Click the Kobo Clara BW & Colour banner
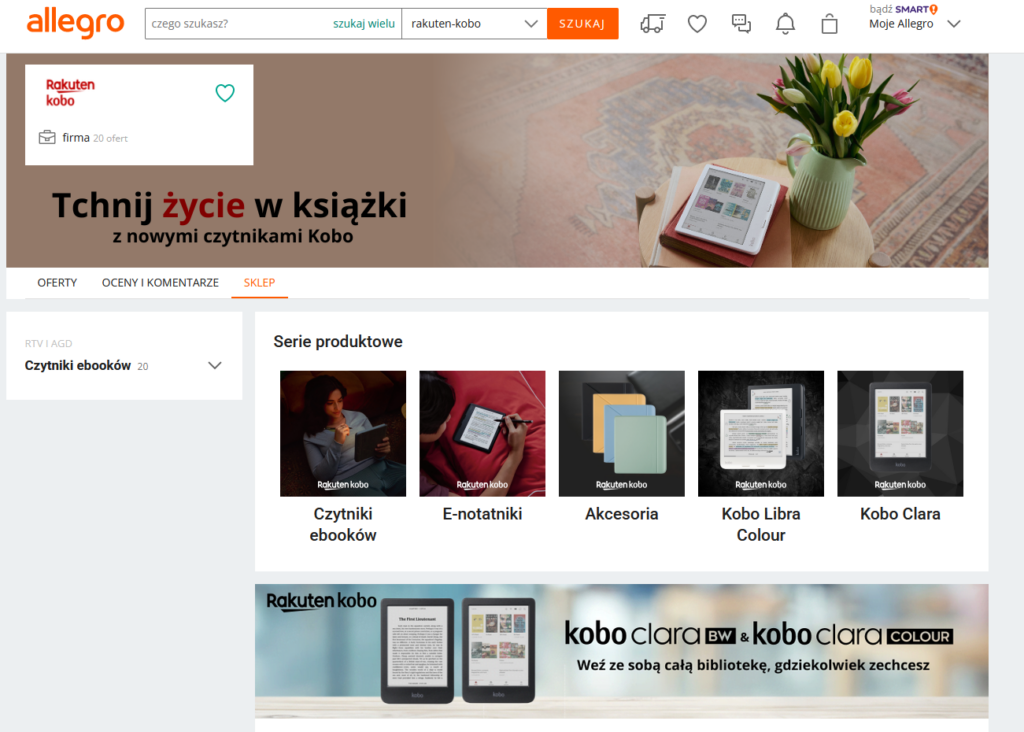Viewport: 1024px width, 732px height. click(621, 651)
